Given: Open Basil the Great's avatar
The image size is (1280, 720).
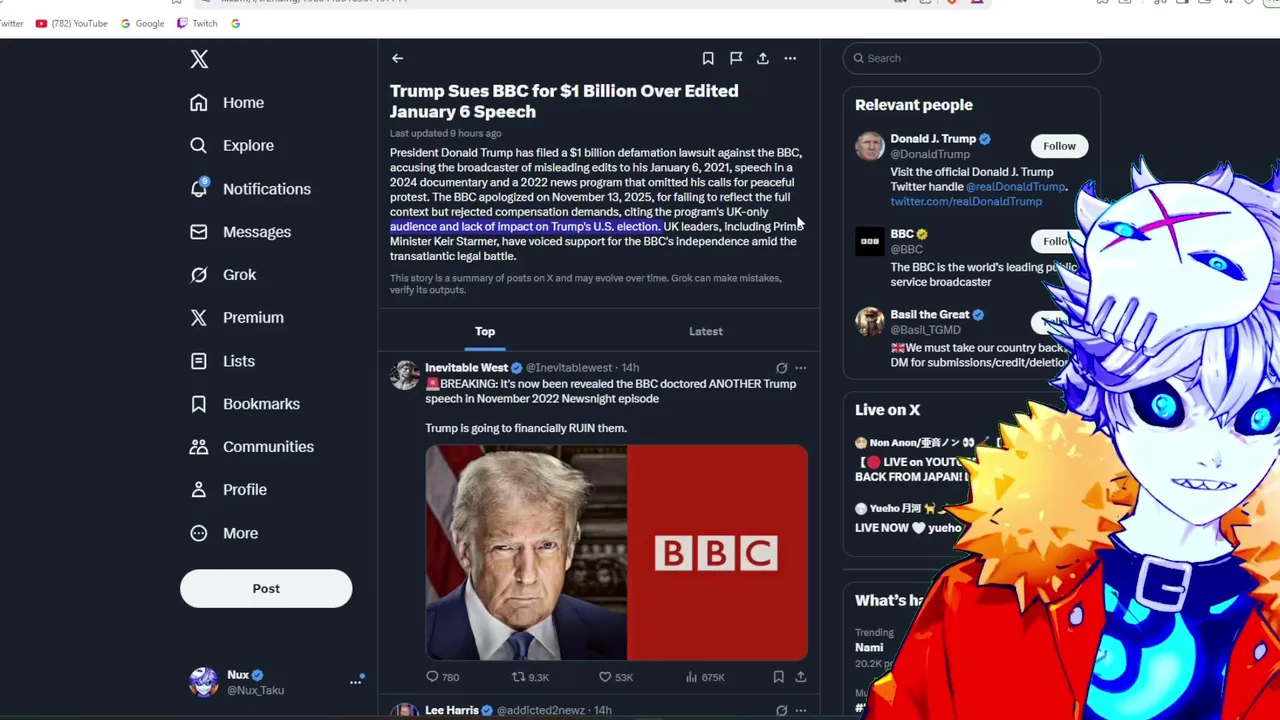Looking at the screenshot, I should pos(870,321).
